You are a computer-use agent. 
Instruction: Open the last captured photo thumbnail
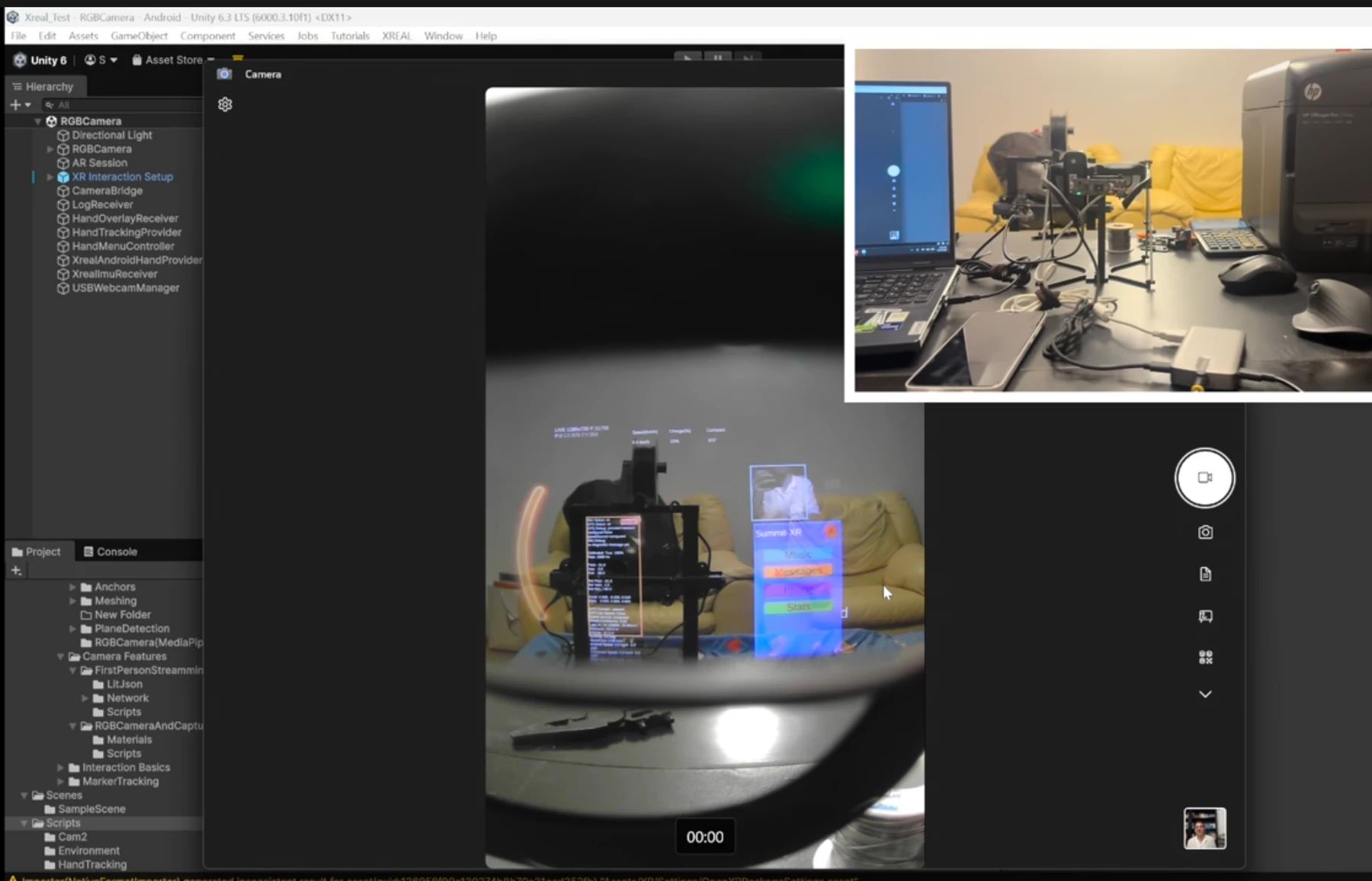1204,828
